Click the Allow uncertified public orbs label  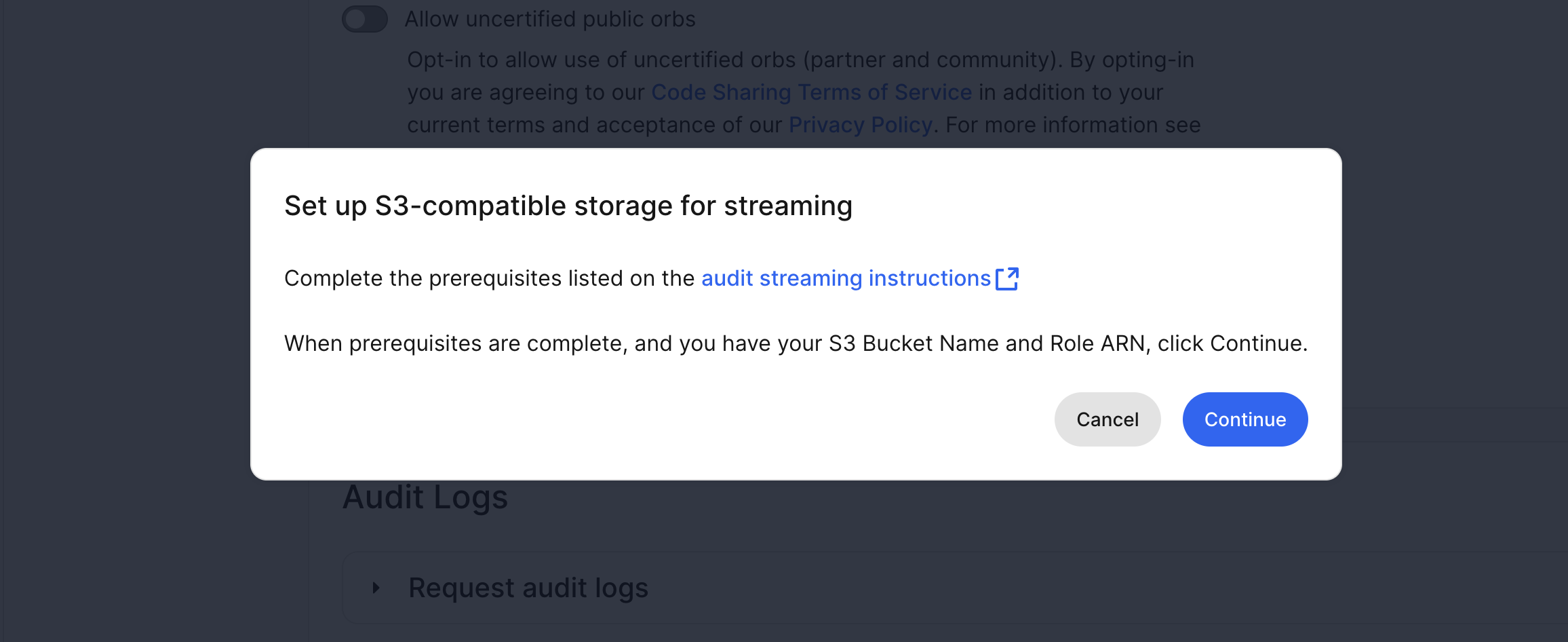pos(551,19)
